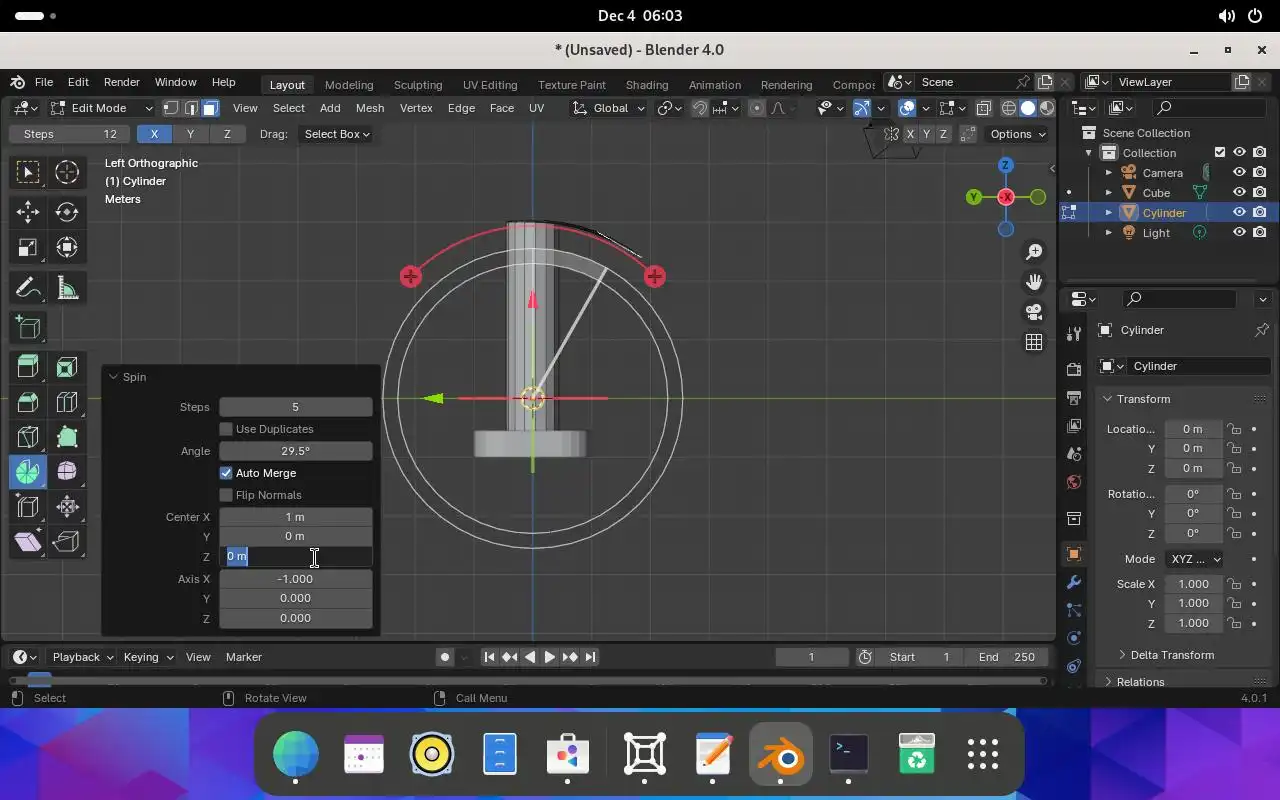Image resolution: width=1280 pixels, height=800 pixels.
Task: Switch to Sculpting workspace tab
Action: [x=418, y=85]
